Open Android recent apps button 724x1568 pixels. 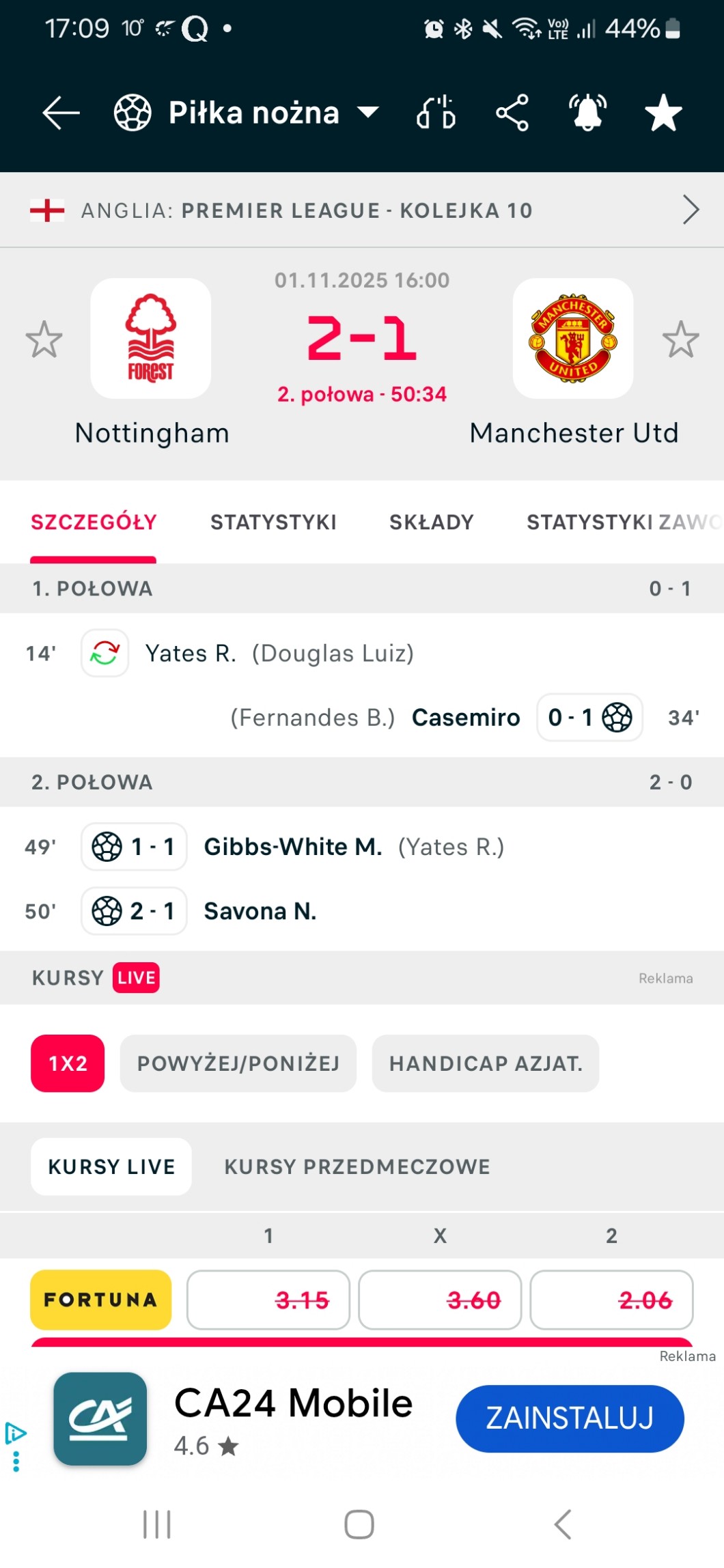coord(156,1524)
